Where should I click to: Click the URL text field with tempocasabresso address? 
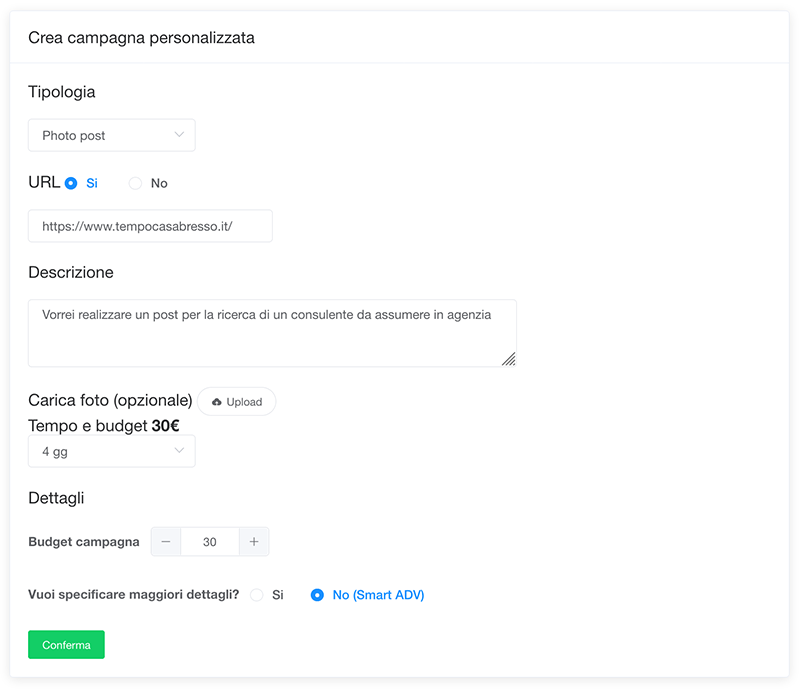coord(150,226)
